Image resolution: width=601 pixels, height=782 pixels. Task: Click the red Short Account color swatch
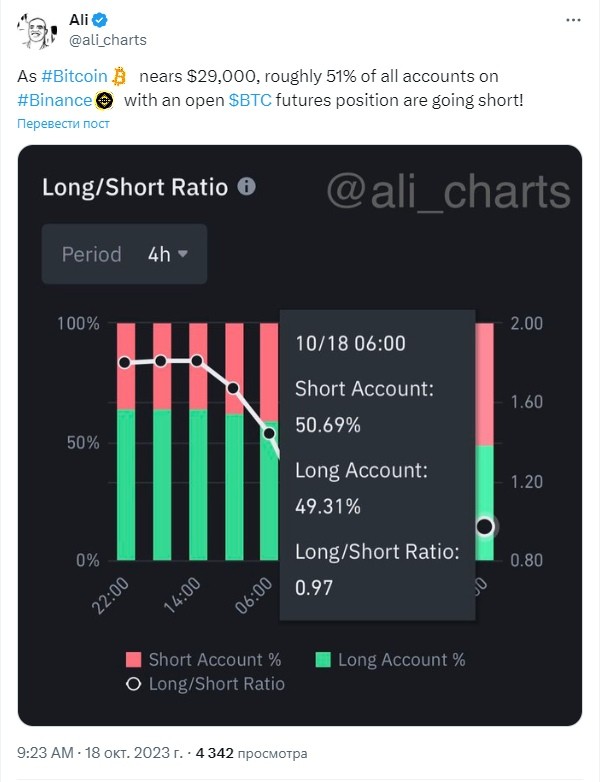133,659
